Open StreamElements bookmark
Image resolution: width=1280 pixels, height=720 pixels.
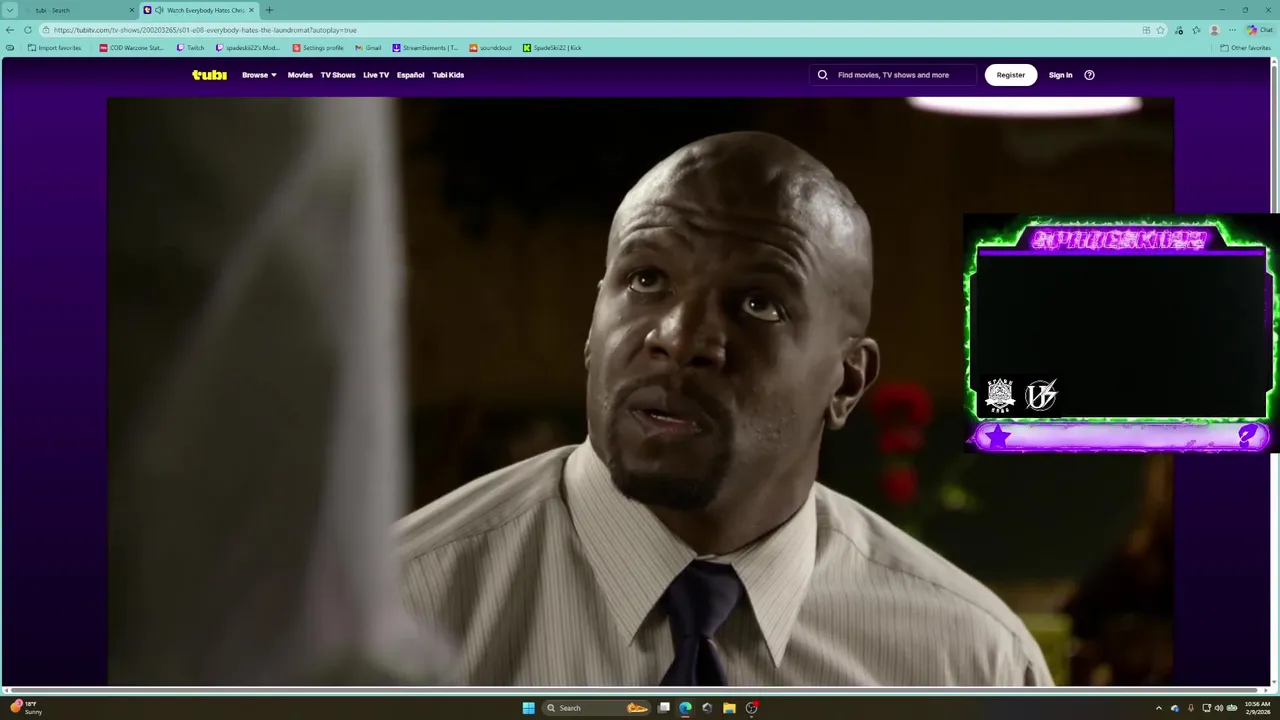click(x=425, y=48)
